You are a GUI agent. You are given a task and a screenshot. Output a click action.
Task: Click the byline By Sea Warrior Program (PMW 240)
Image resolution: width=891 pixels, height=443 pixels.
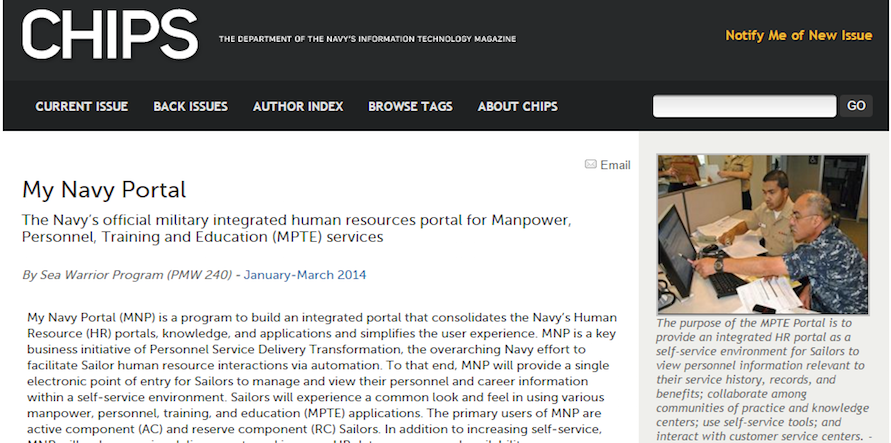click(x=127, y=275)
